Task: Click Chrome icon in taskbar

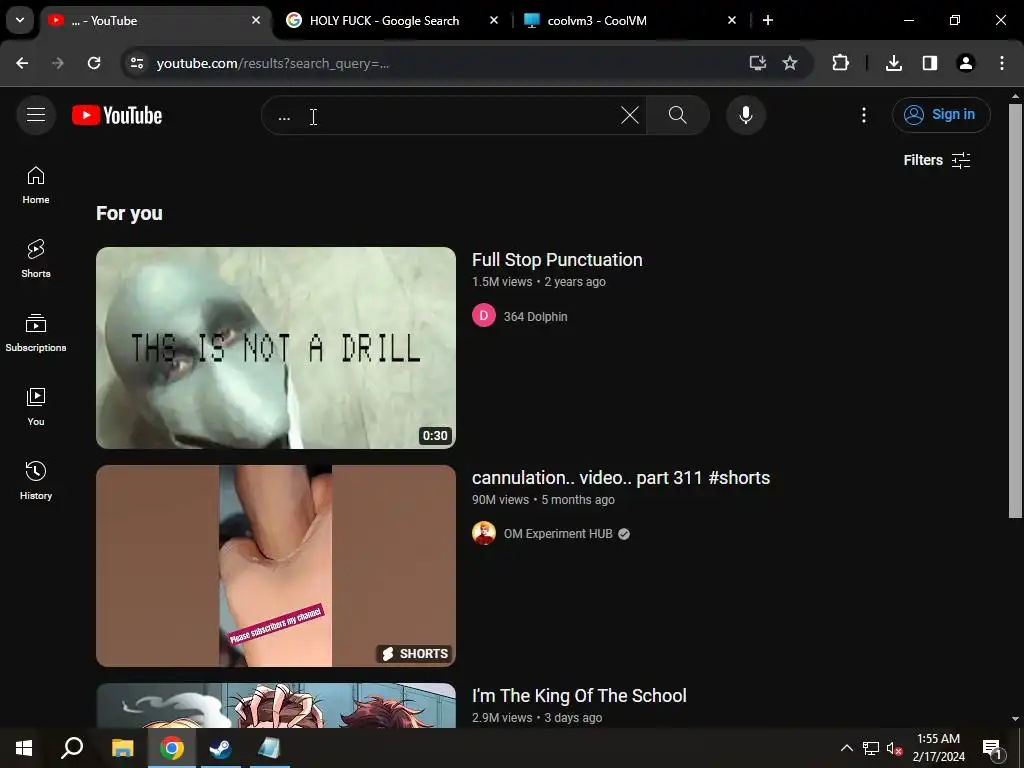Action: pyautogui.click(x=172, y=748)
